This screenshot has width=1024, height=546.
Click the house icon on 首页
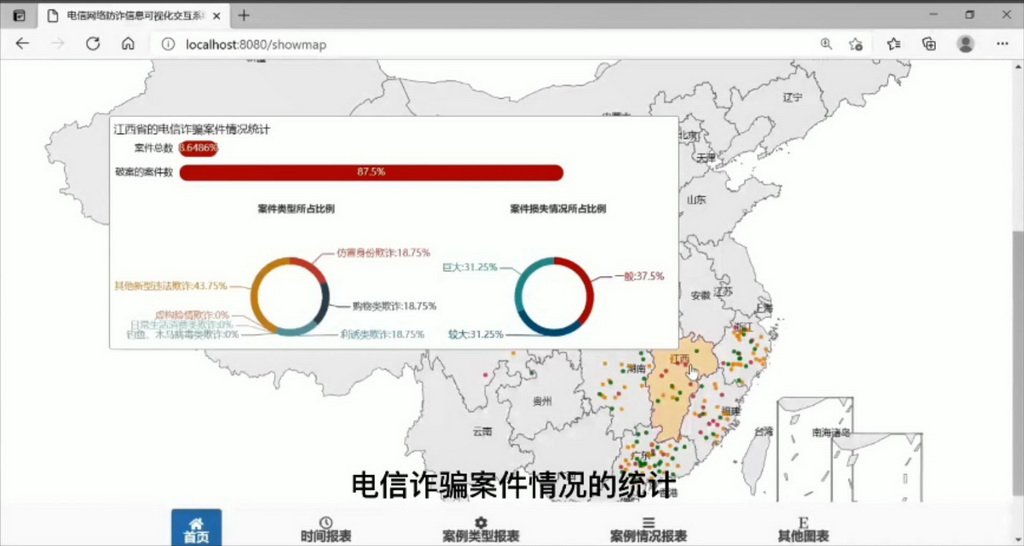coord(196,523)
